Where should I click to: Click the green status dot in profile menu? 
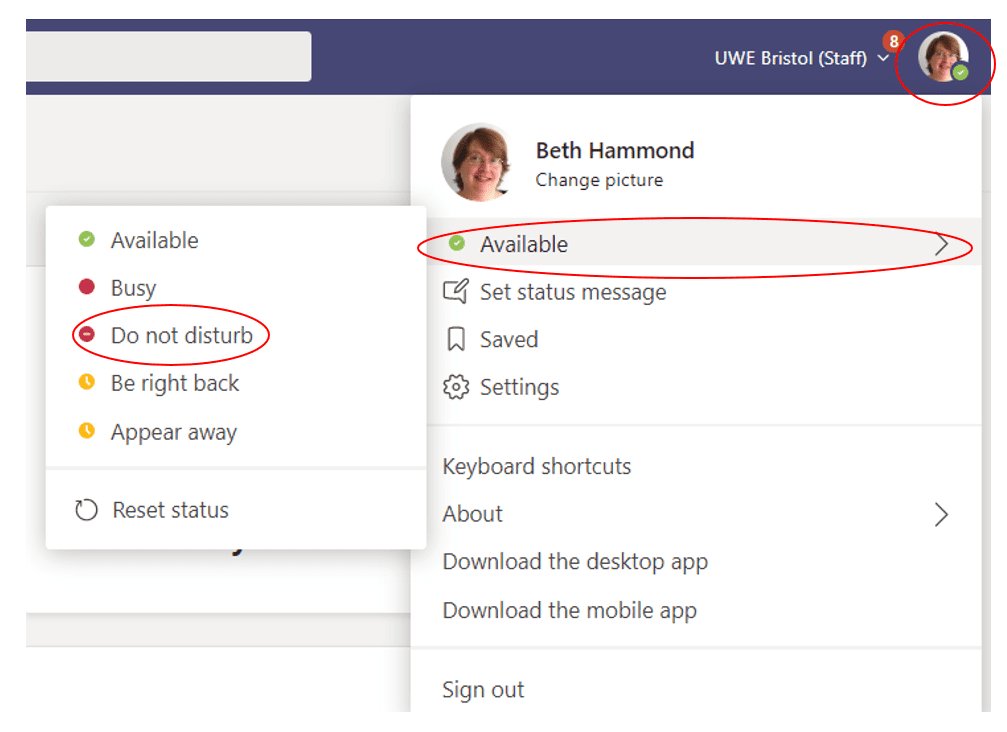pyautogui.click(x=457, y=243)
